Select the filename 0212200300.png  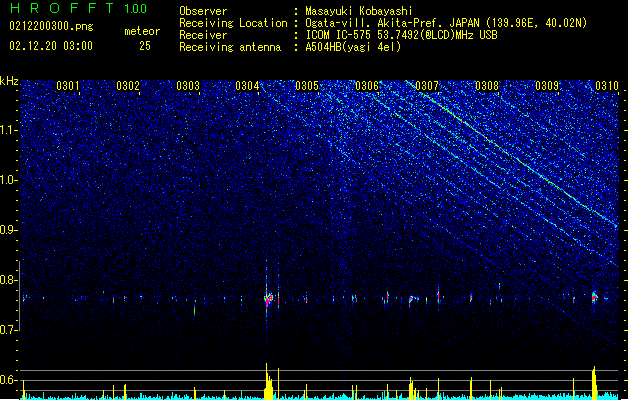pos(51,26)
